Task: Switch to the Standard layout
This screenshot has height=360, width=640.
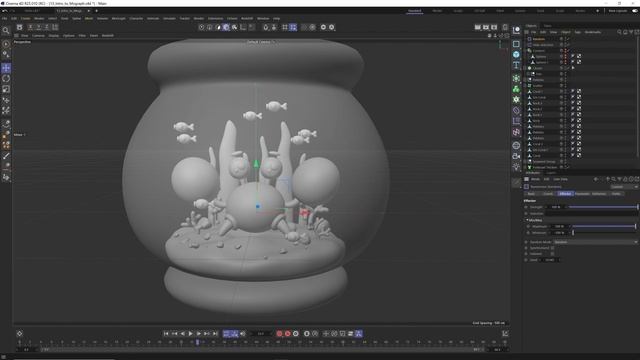Action: pos(414,11)
